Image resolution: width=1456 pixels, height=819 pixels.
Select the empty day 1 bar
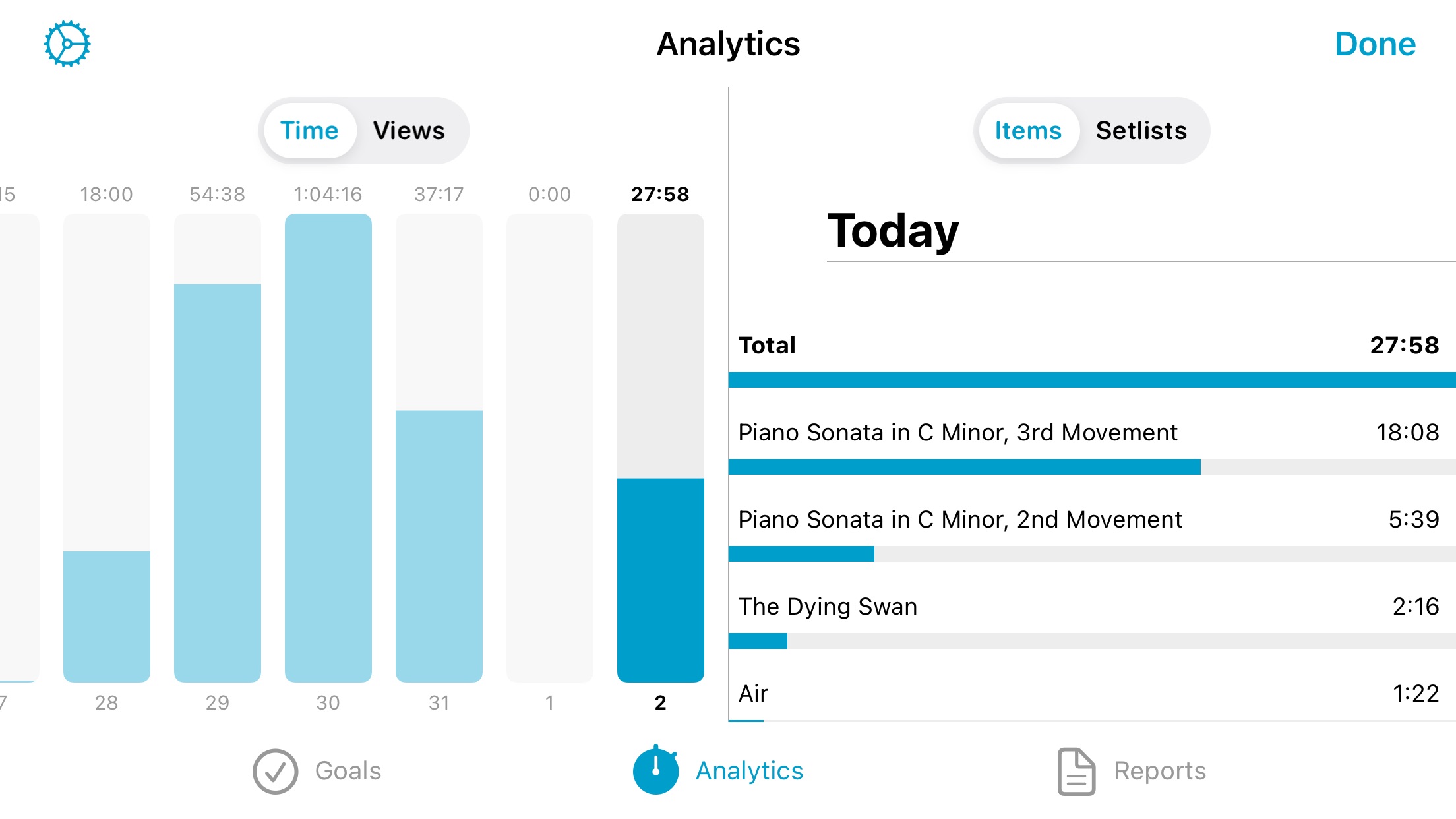point(550,448)
